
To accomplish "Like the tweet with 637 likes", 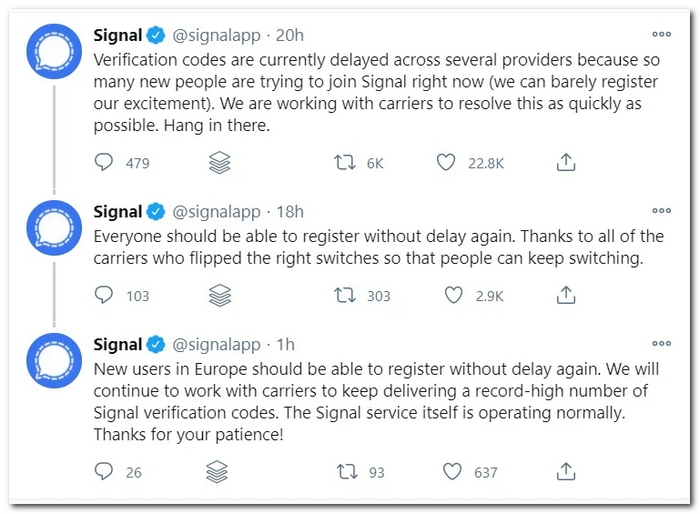I will (x=453, y=472).
